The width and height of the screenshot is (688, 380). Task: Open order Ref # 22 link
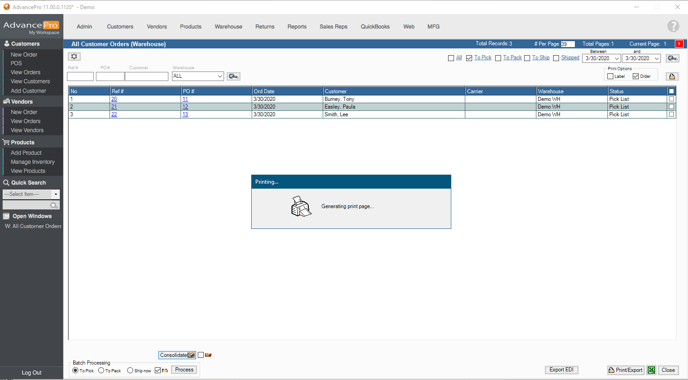point(114,115)
